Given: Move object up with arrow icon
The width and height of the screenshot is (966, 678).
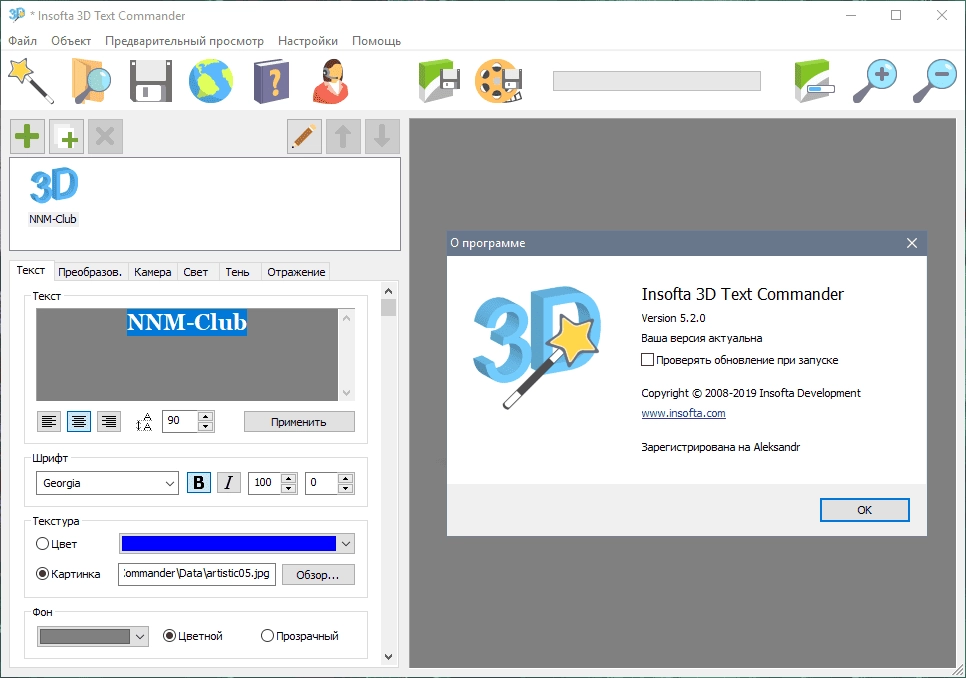Looking at the screenshot, I should click(x=343, y=136).
